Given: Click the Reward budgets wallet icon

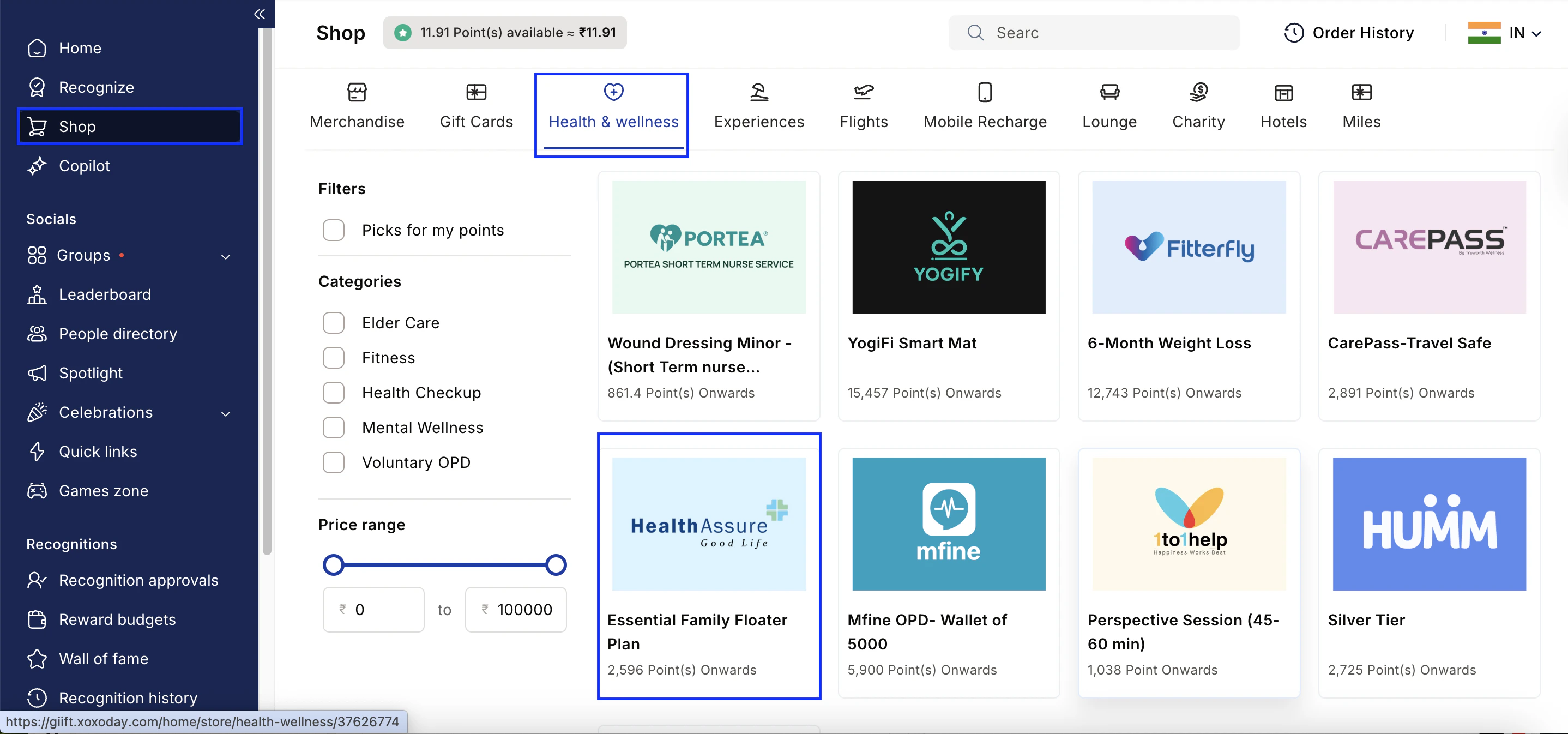Looking at the screenshot, I should click(x=37, y=619).
